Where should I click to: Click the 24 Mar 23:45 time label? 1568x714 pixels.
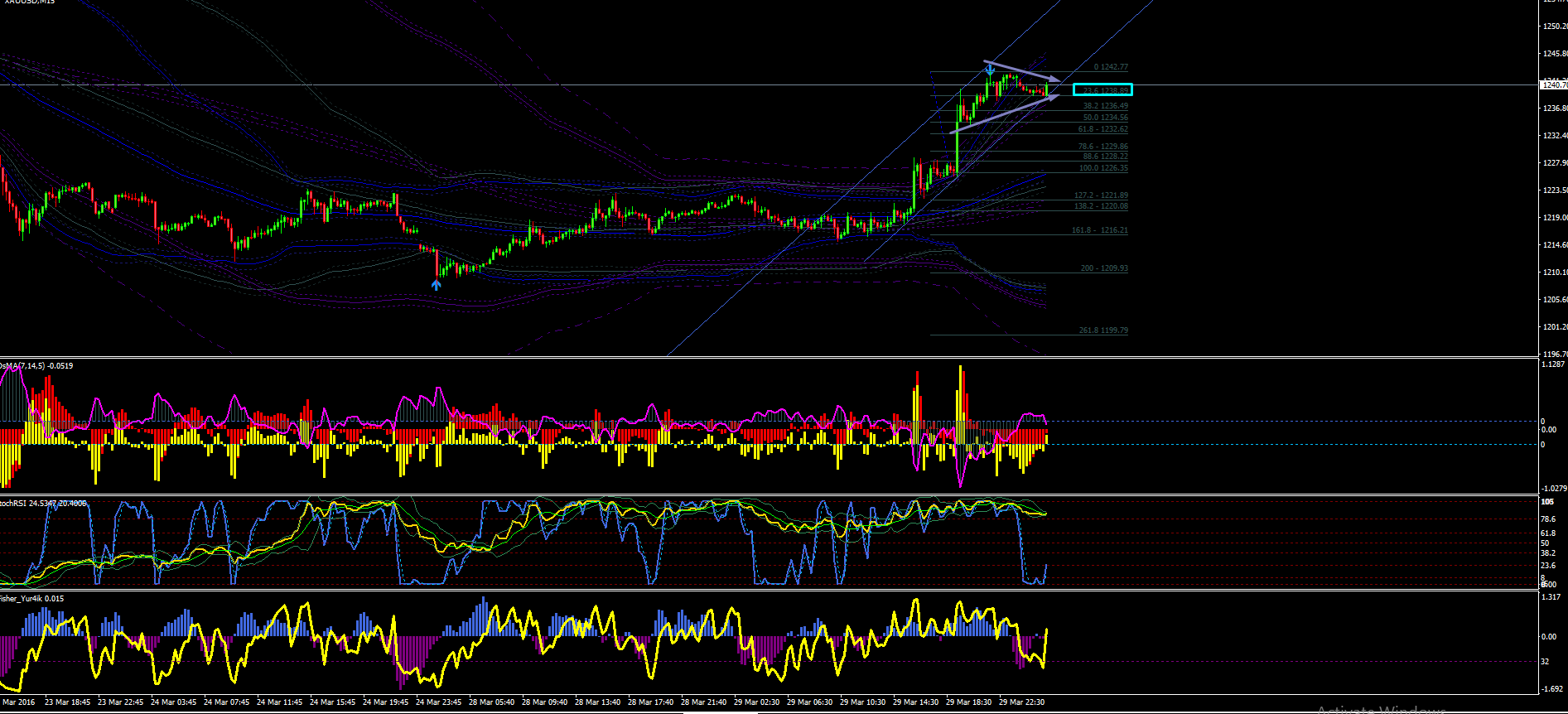pyautogui.click(x=439, y=702)
